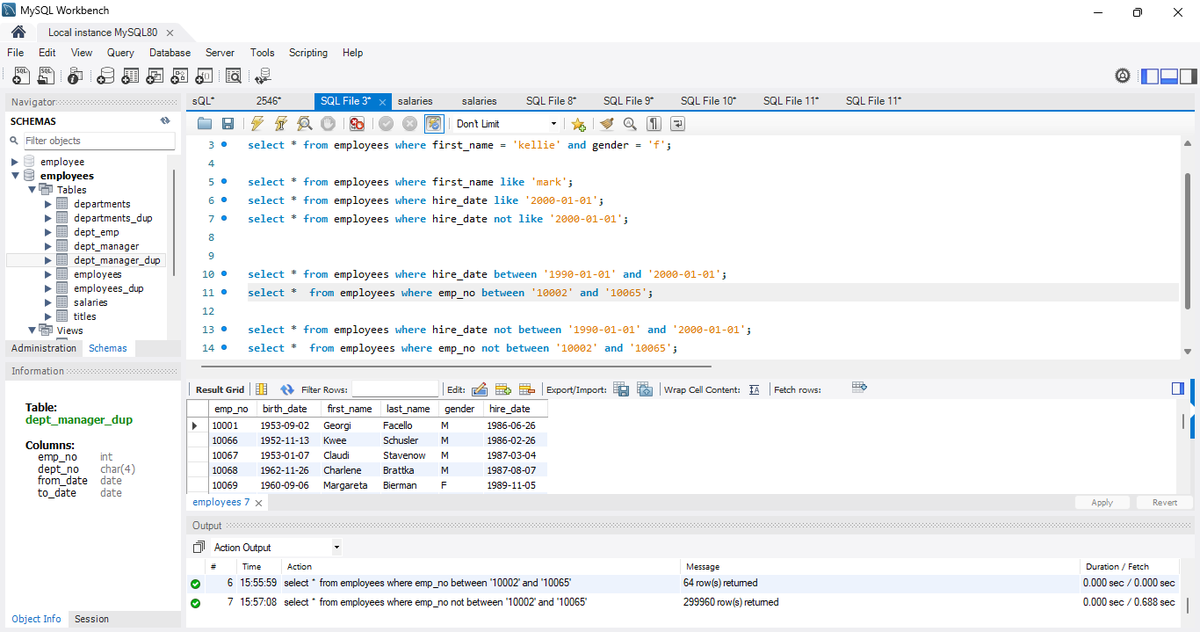This screenshot has width=1200, height=632.
Task: Reconnect to the DBMS
Action: [263, 75]
